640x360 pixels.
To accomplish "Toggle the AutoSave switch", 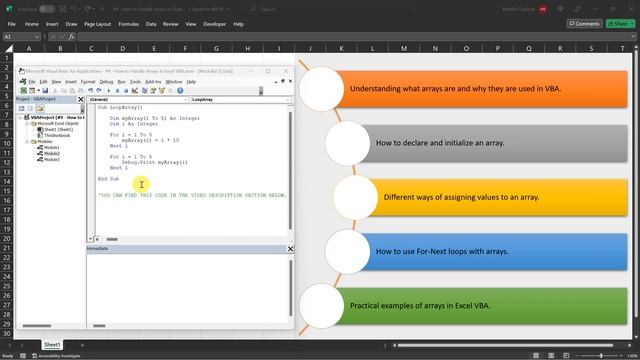I will [47, 9].
